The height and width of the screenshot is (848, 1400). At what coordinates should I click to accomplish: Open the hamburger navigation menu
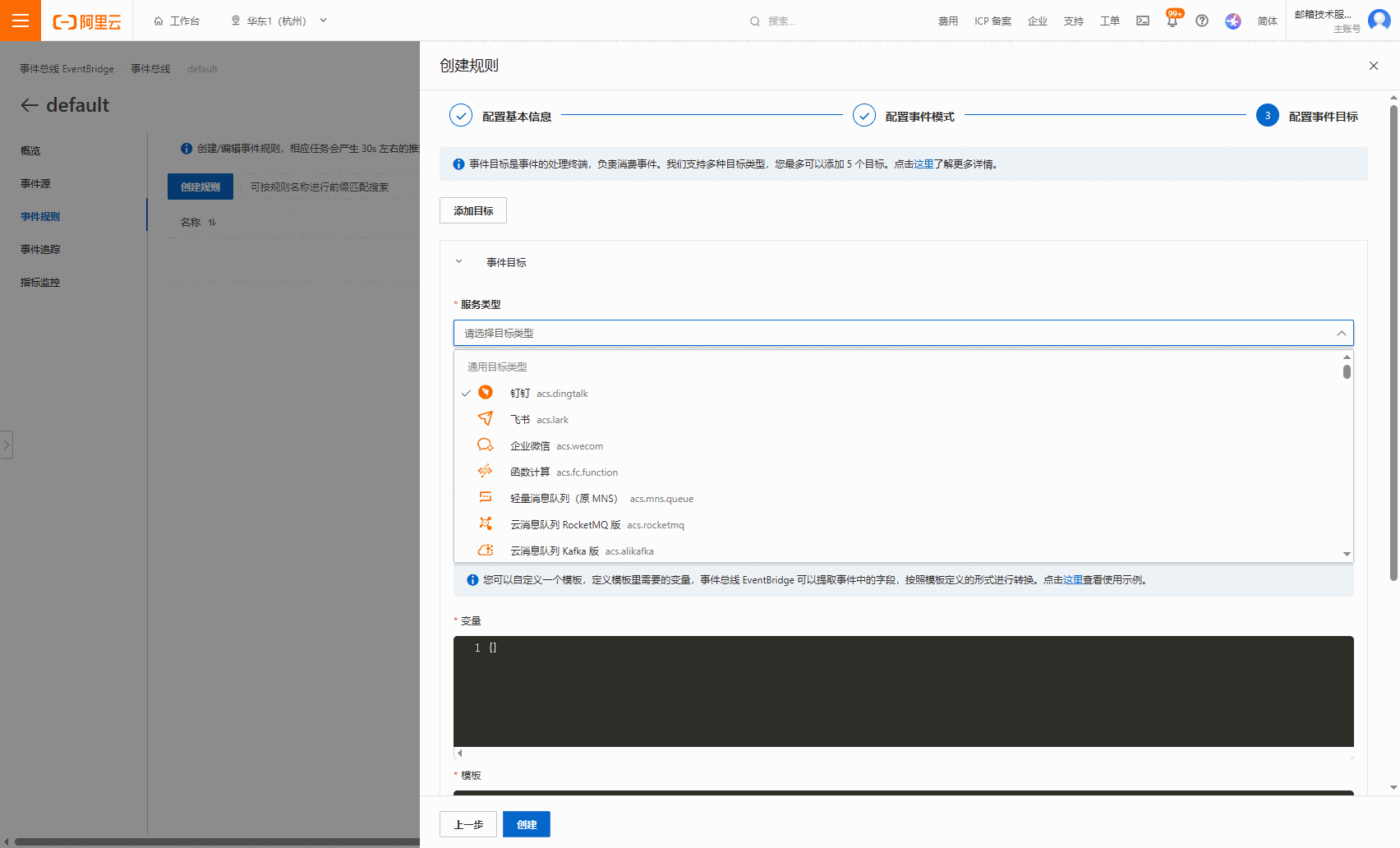click(21, 21)
